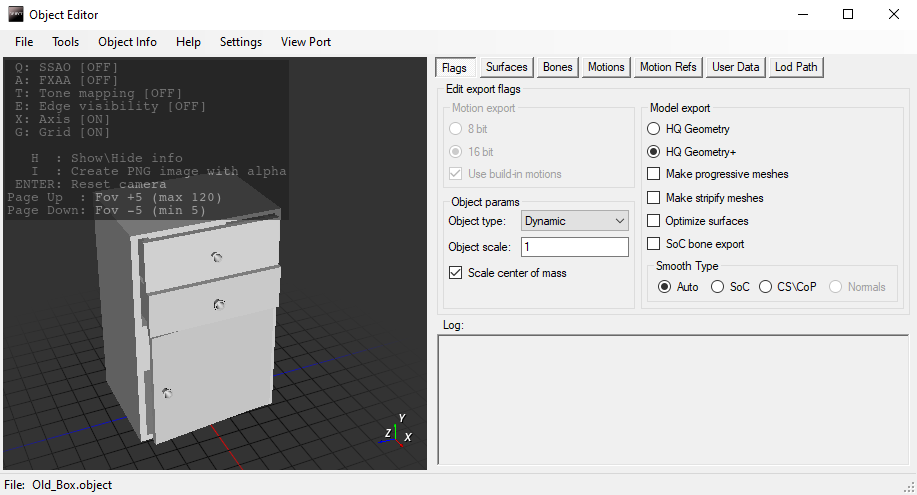Open the View Port menu

[x=306, y=42]
